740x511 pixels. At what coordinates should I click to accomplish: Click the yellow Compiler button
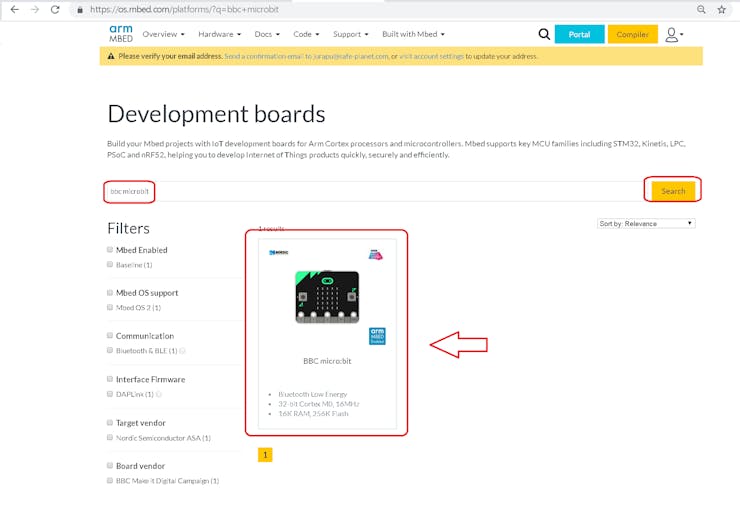click(x=632, y=34)
